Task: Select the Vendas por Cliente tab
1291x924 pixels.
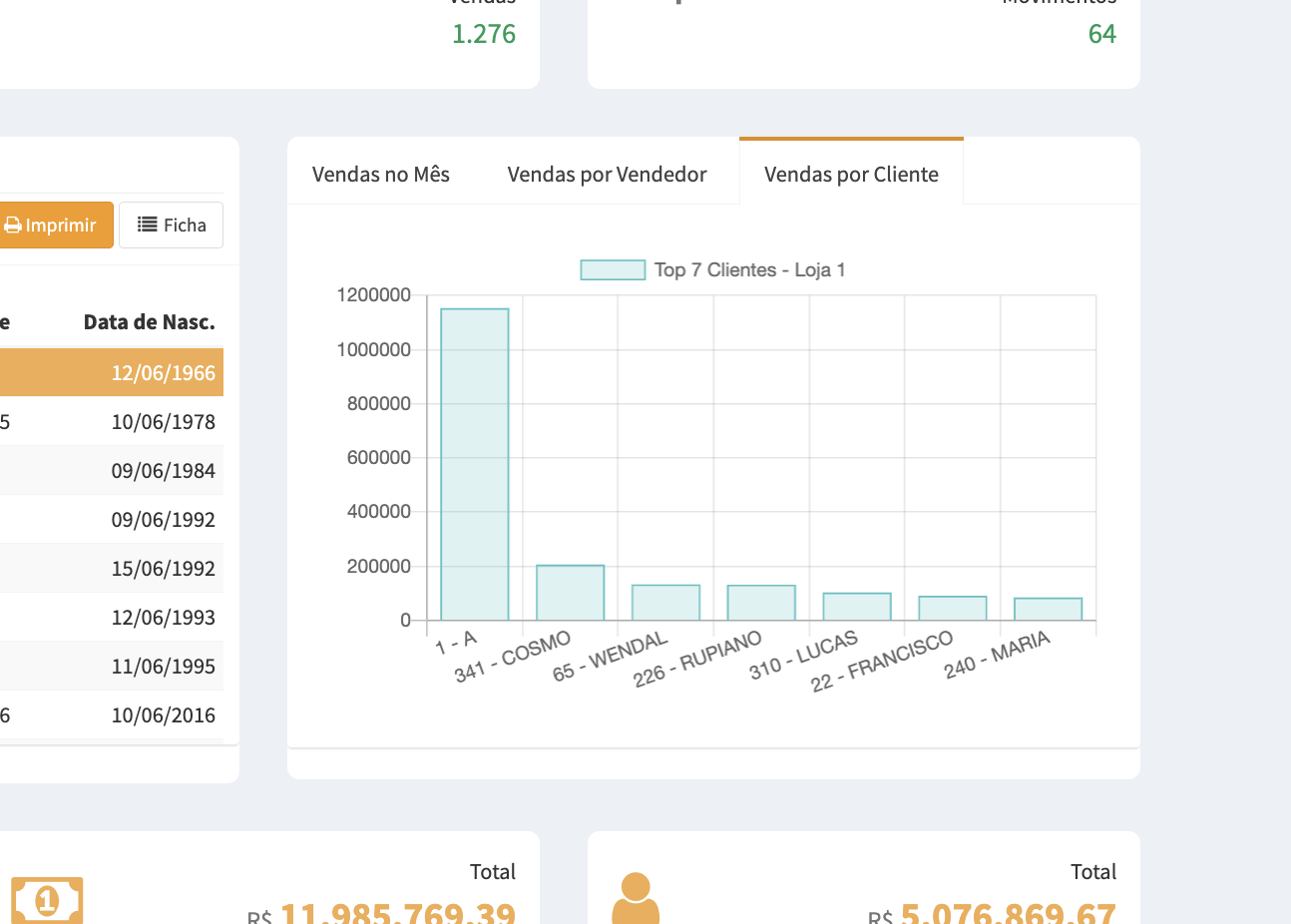Action: (851, 175)
